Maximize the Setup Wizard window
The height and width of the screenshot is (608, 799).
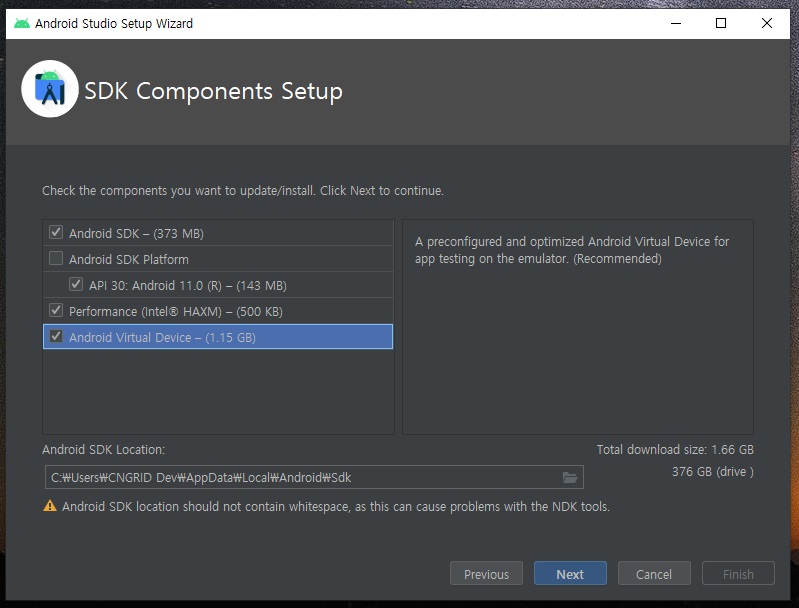tap(721, 23)
